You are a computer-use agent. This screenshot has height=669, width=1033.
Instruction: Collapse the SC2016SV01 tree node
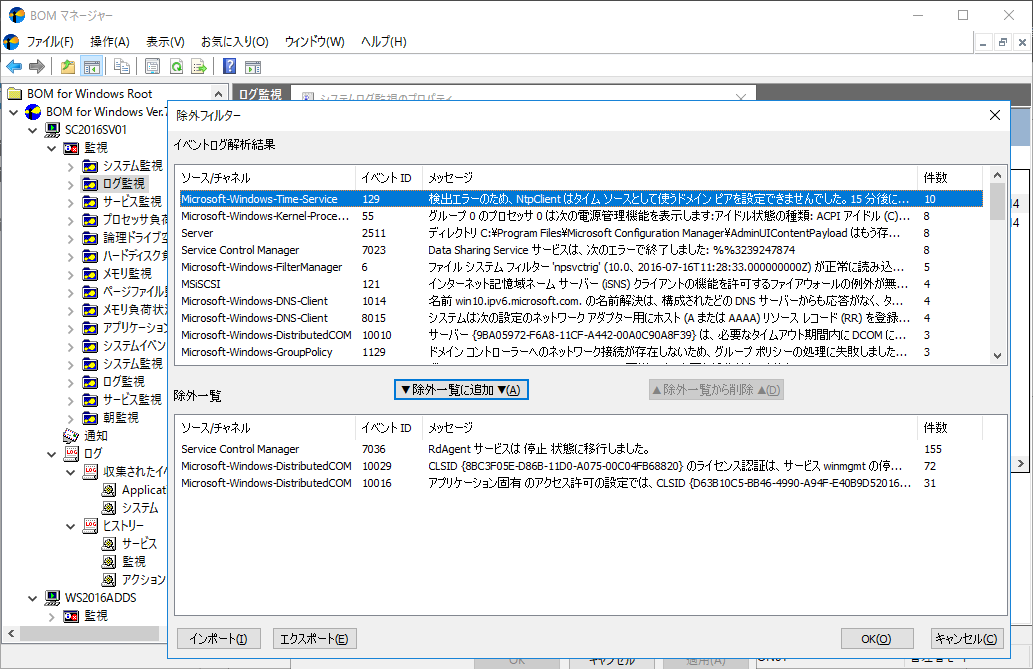[x=33, y=130]
